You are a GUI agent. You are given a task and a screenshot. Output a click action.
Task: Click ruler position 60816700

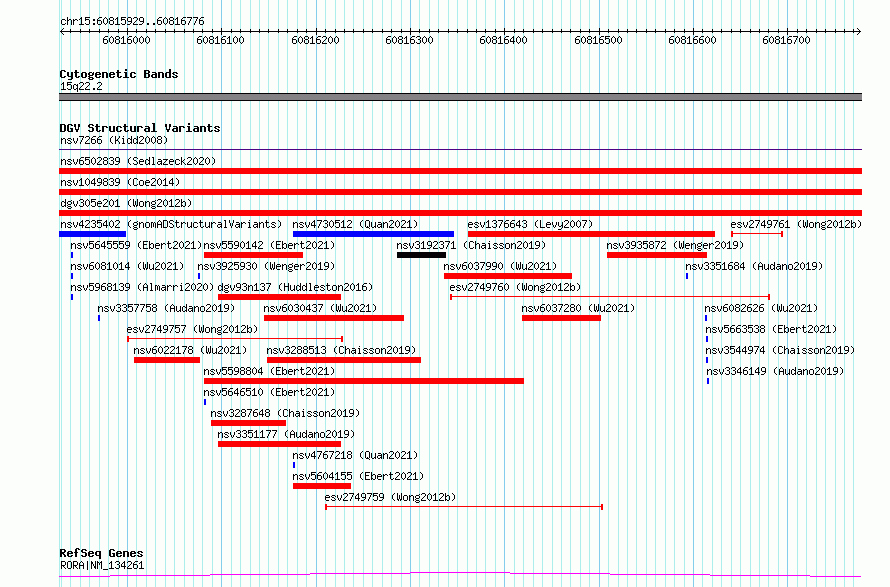[x=786, y=40]
